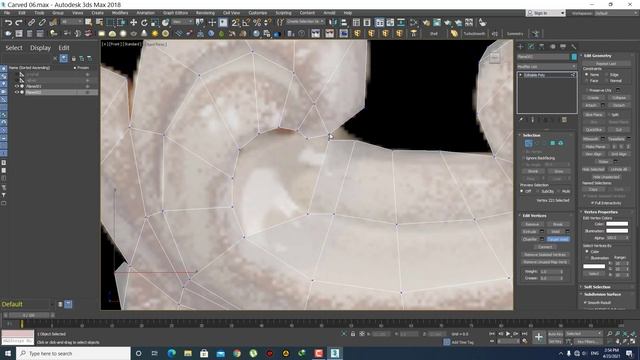Expand the Editable Poly stack entry

point(520,75)
